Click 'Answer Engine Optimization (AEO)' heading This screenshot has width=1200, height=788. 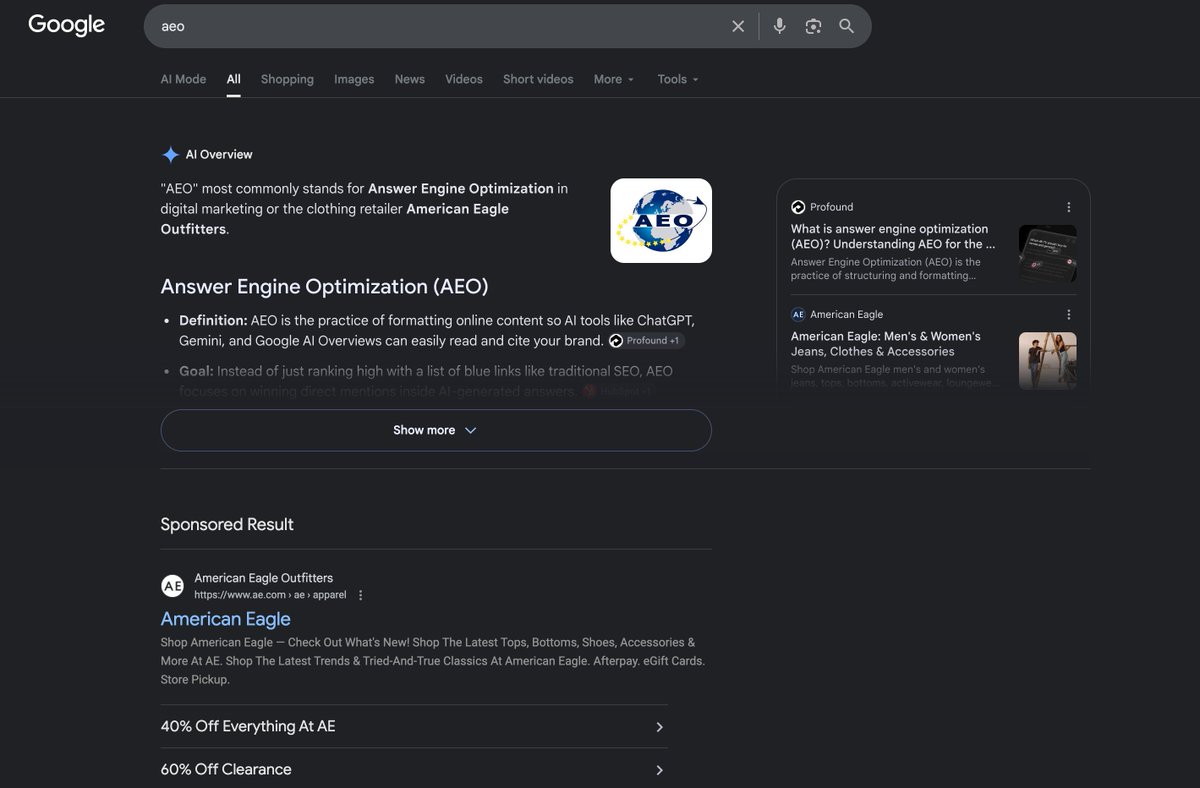324,287
